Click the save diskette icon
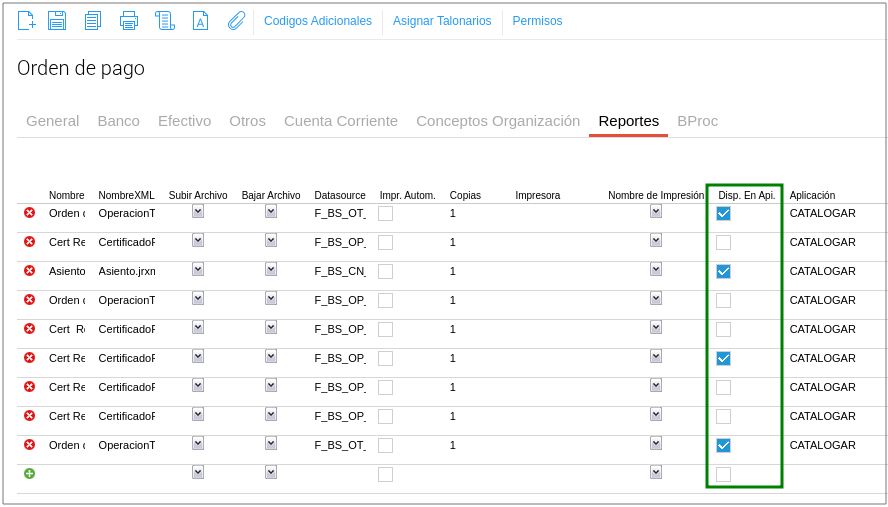The height and width of the screenshot is (507, 888). tap(57, 21)
